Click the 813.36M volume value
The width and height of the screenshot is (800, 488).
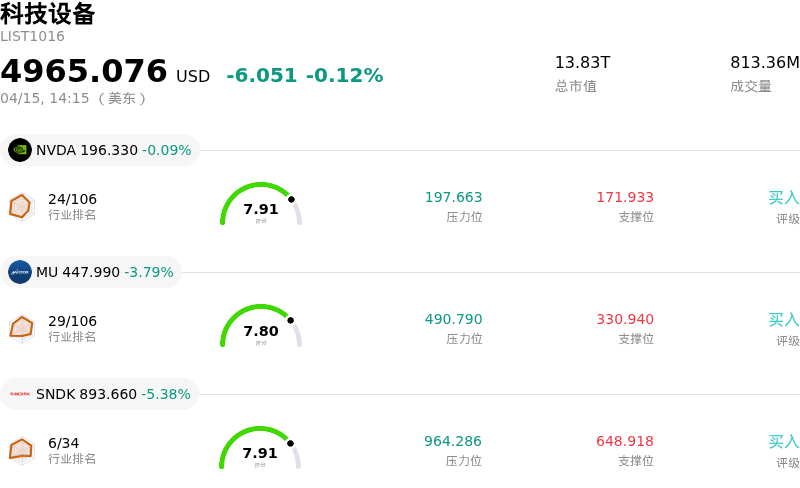(764, 63)
